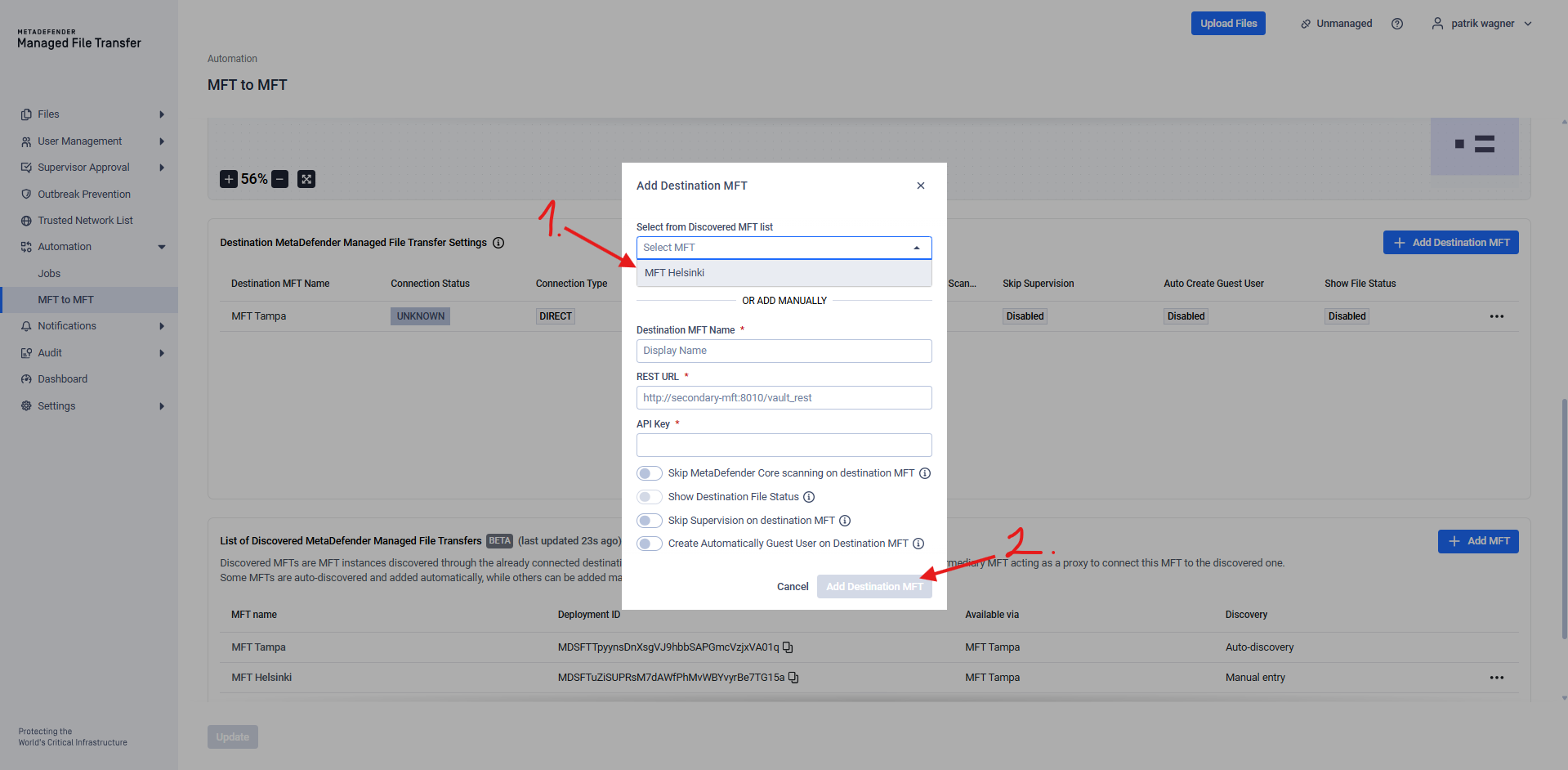Open the help question mark icon
1568x770 pixels.
pos(1397,24)
